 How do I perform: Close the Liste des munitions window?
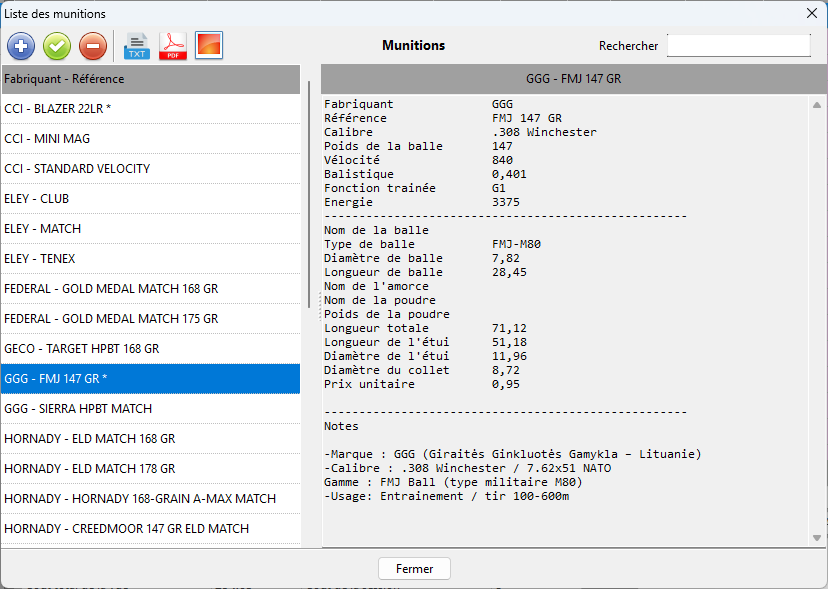(812, 13)
